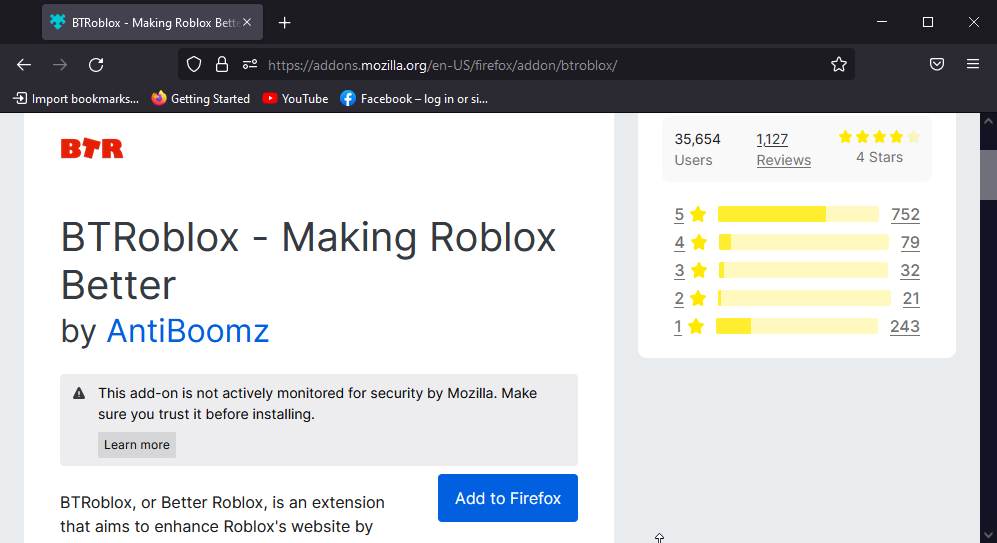The width and height of the screenshot is (997, 543).
Task: Click the BTRoblox - Making Roblox Better title
Action: (308, 261)
